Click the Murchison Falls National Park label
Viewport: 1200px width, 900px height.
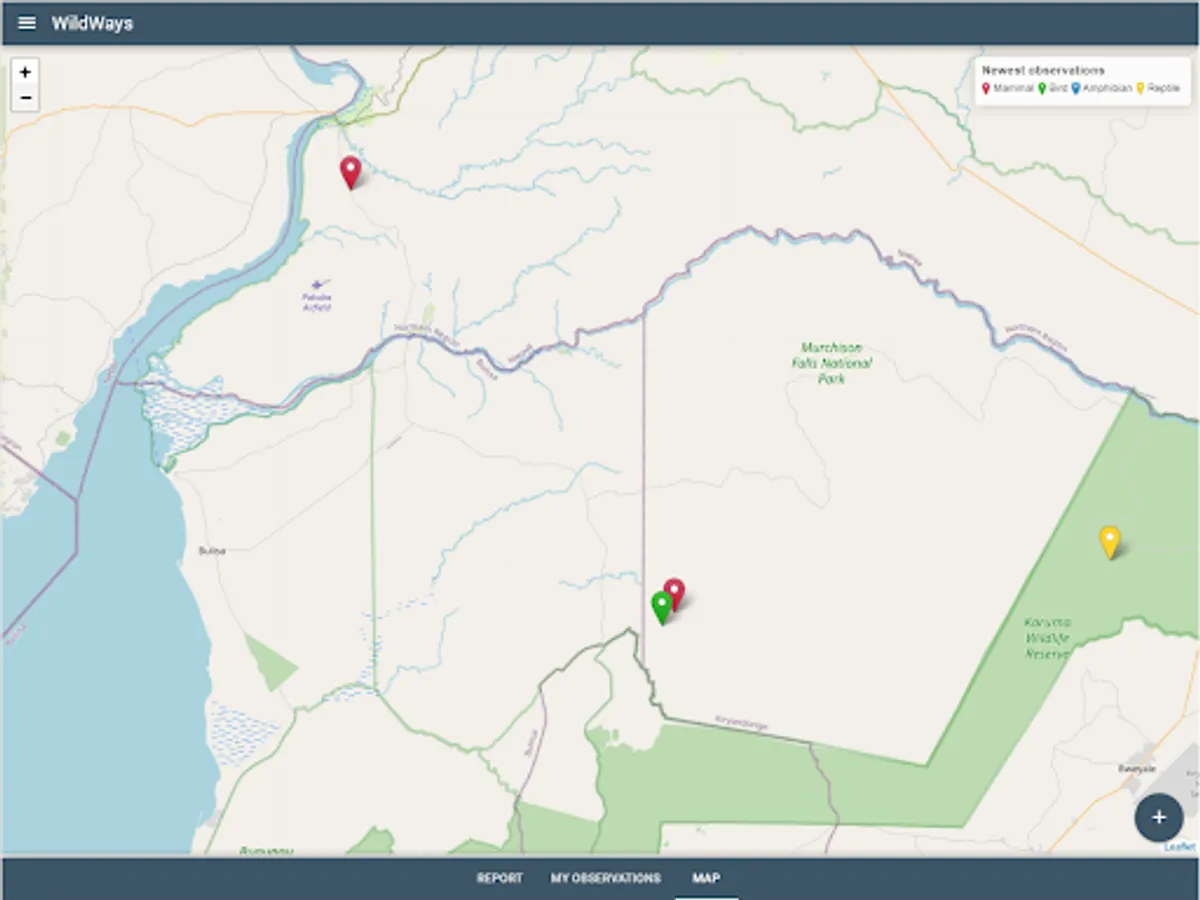point(831,363)
